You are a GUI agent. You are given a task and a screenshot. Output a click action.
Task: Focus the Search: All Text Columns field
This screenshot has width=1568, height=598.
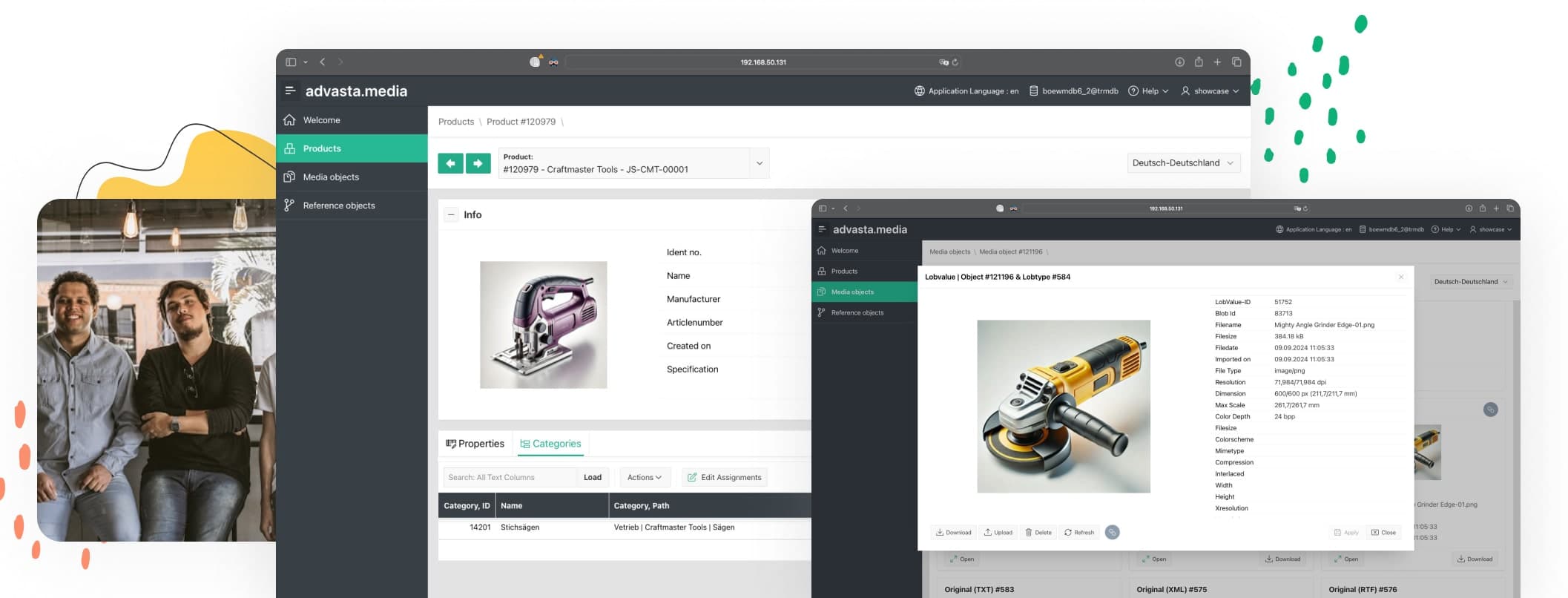(x=510, y=477)
